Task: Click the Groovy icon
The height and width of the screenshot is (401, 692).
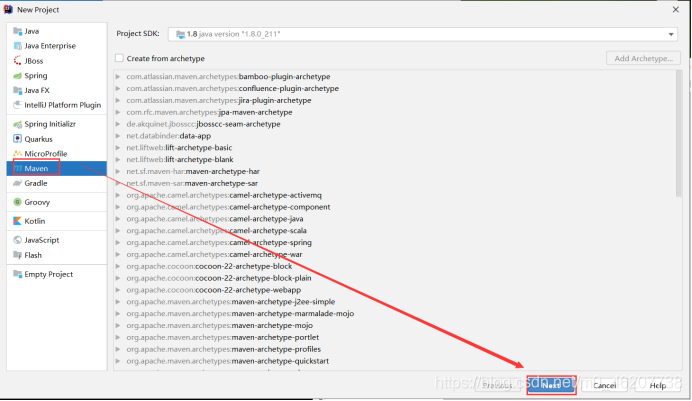Action: [18, 202]
